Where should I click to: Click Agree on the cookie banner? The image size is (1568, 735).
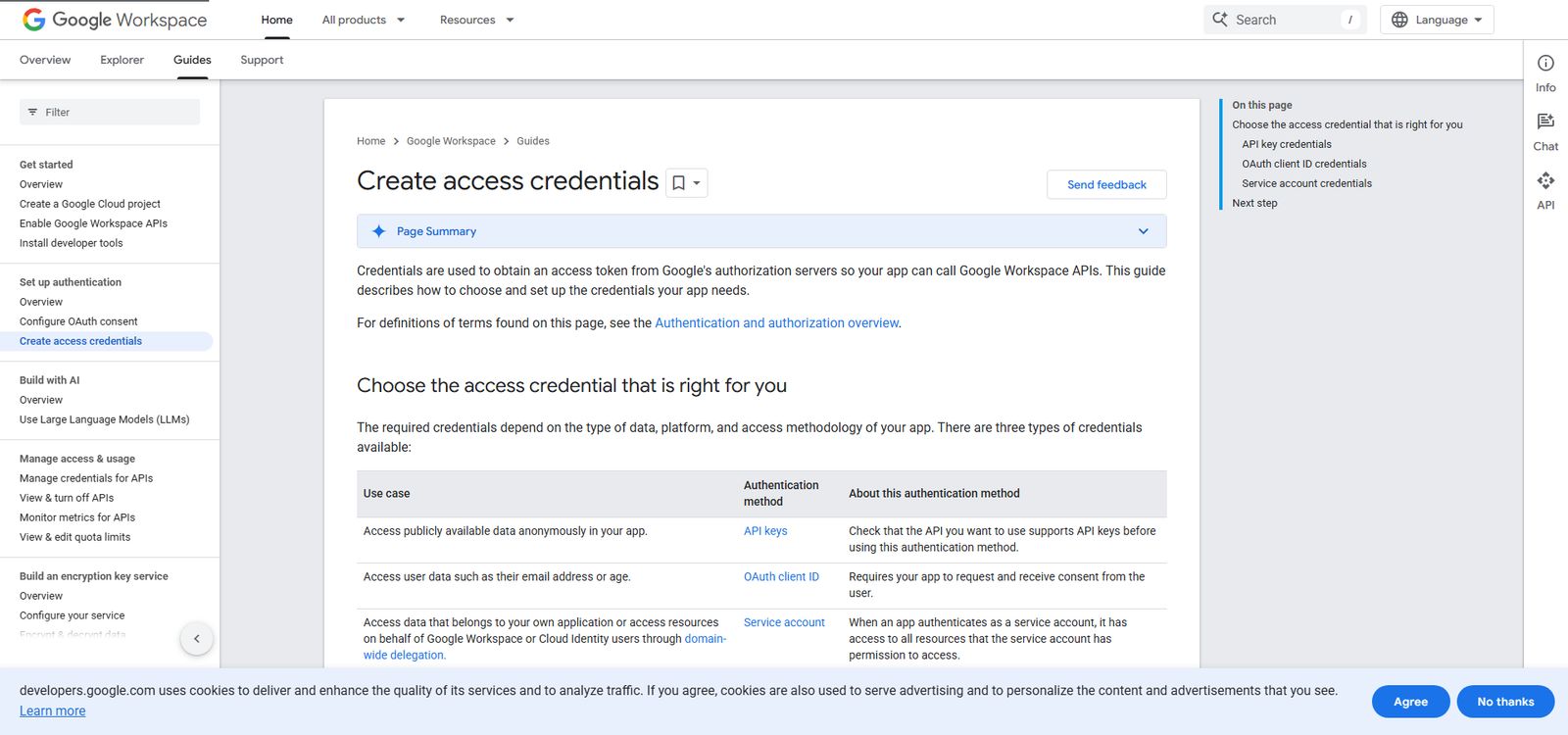click(x=1410, y=702)
